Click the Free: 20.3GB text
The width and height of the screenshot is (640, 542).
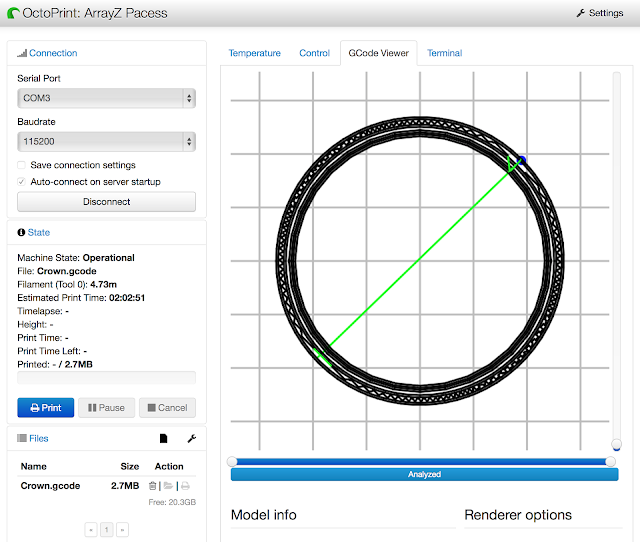pyautogui.click(x=172, y=502)
